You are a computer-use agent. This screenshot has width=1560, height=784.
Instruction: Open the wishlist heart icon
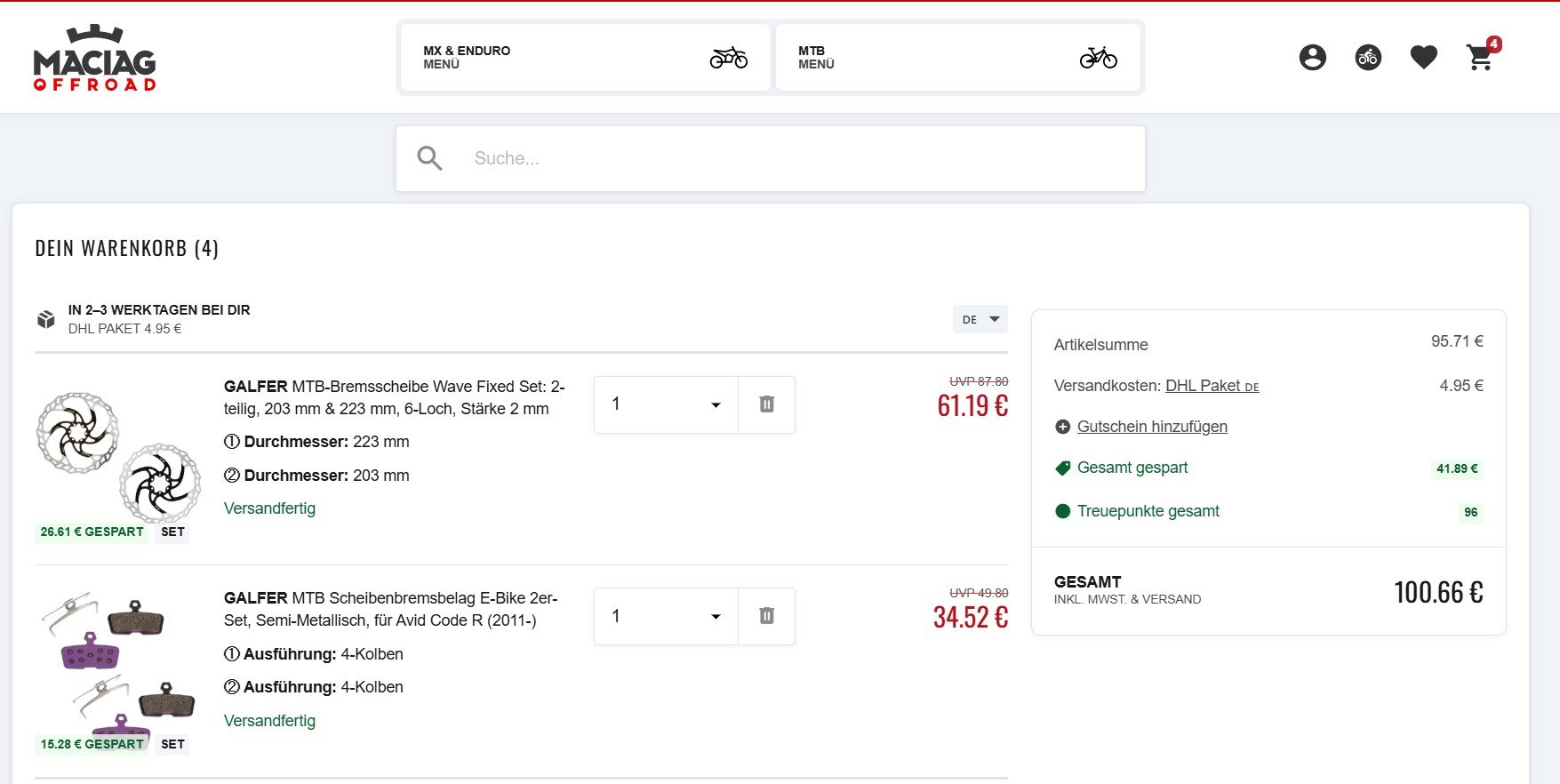click(x=1423, y=58)
